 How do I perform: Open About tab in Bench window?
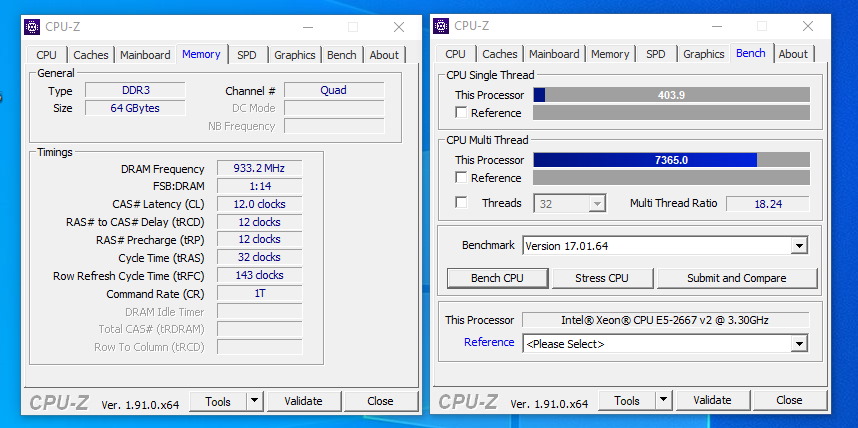793,54
